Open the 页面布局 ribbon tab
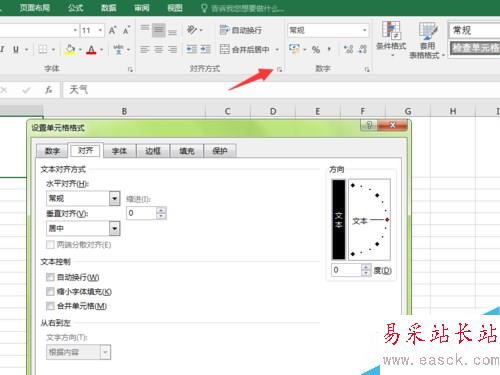500x375 pixels. click(x=35, y=7)
